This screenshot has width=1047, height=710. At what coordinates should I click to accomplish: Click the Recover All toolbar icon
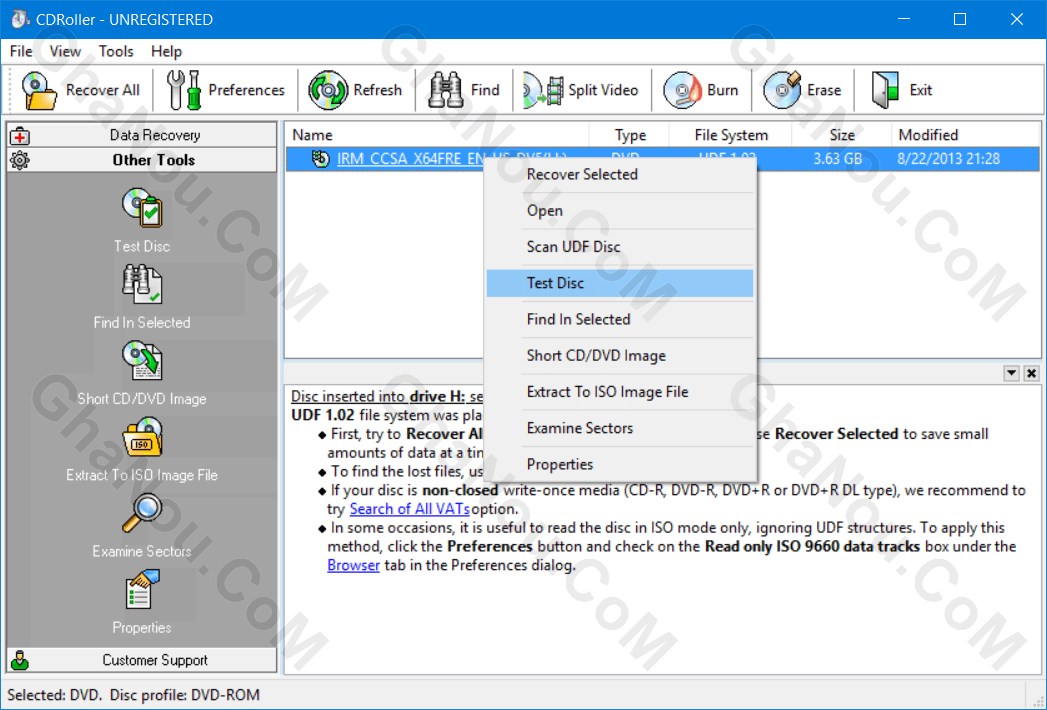tap(39, 90)
